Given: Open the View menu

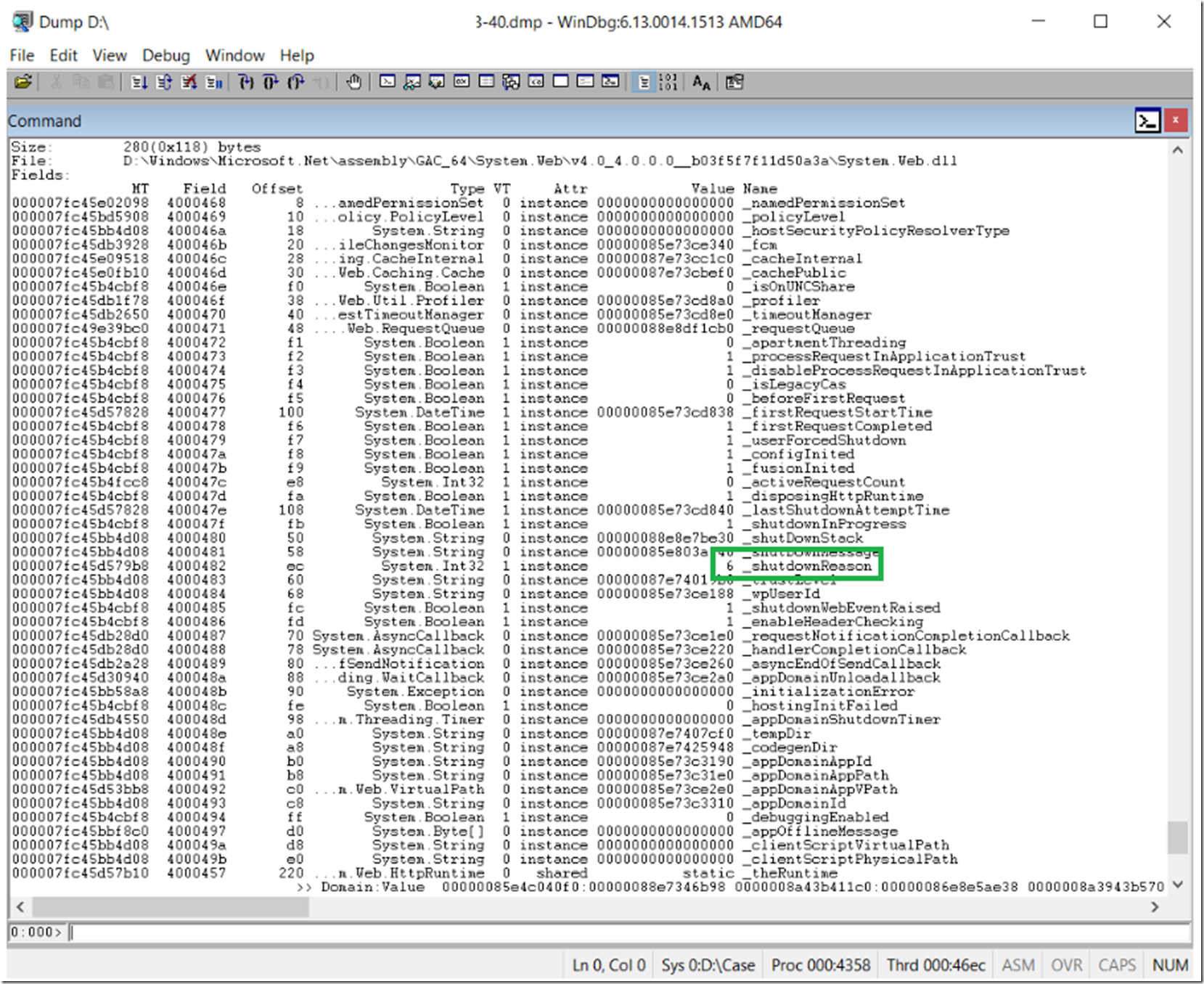Looking at the screenshot, I should coord(110,55).
